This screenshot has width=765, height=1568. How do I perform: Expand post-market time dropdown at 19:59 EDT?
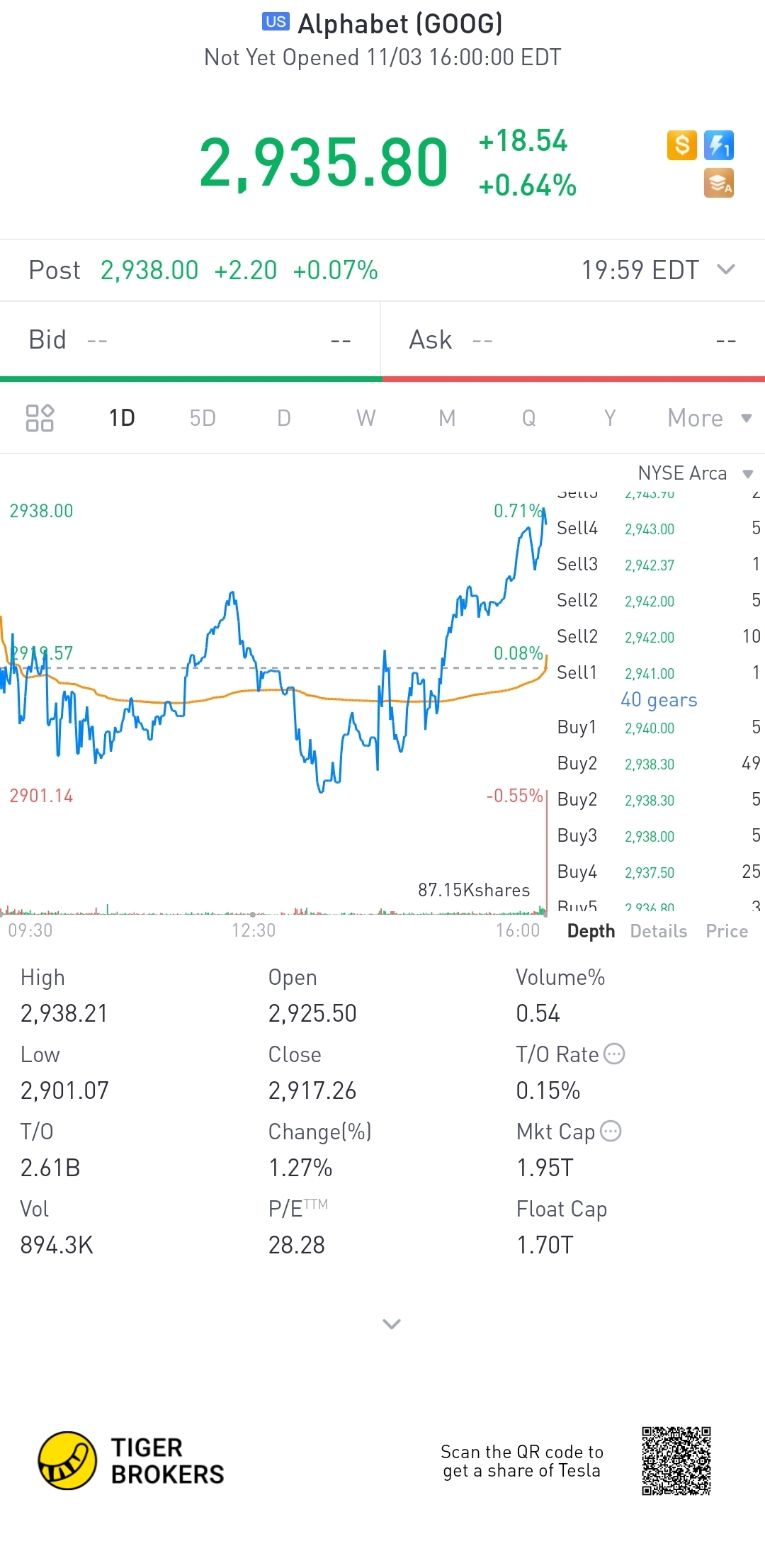click(659, 270)
